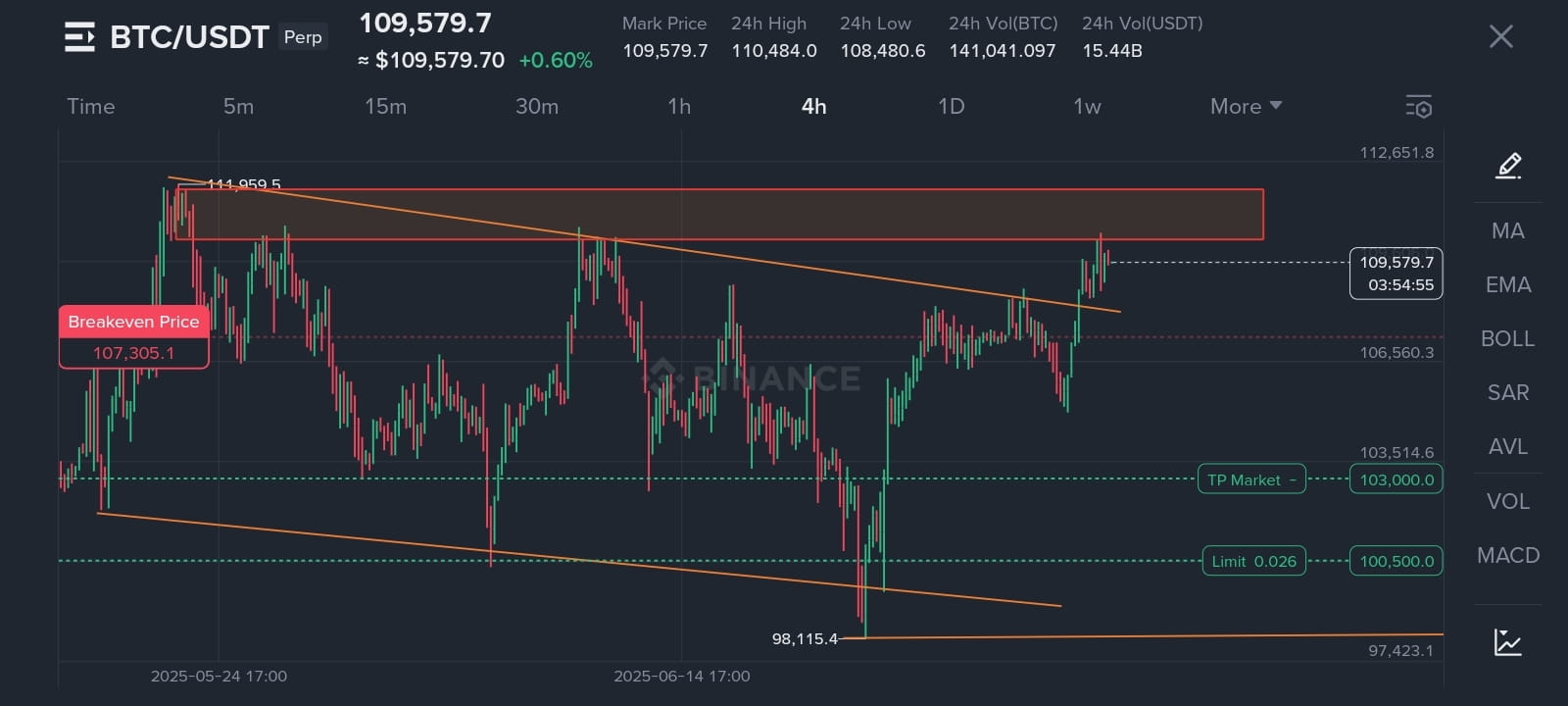Click the ≈ $109,579.70 USD equivalent
Screen dimensions: 1568x706
pyautogui.click(x=431, y=60)
